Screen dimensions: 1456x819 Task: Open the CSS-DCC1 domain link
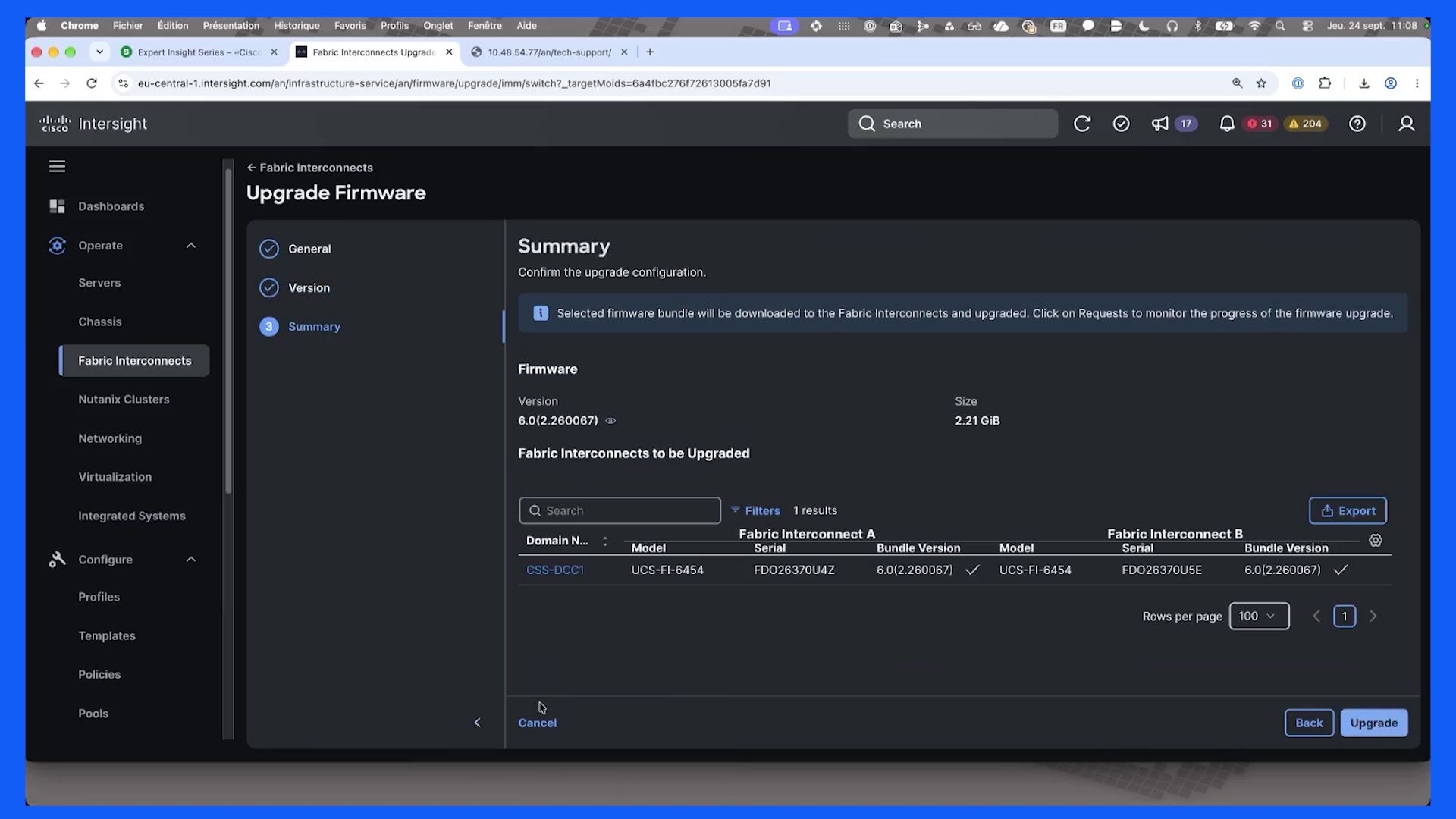click(x=555, y=570)
